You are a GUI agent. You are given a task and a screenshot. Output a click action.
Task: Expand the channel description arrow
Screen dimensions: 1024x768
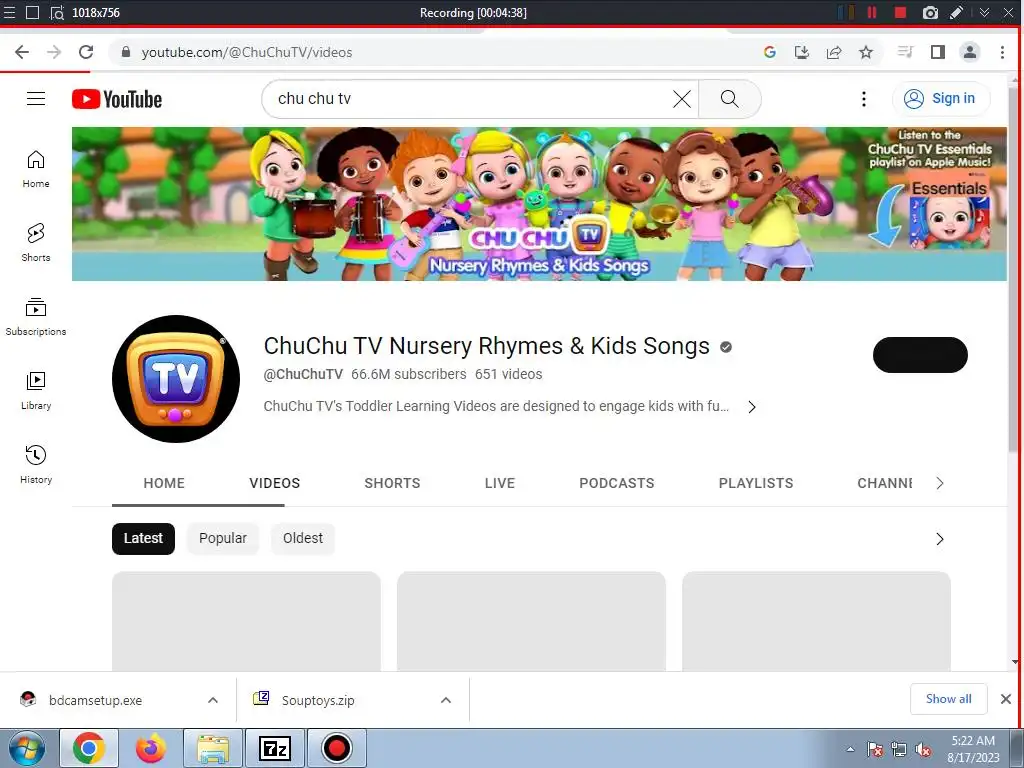click(x=752, y=407)
